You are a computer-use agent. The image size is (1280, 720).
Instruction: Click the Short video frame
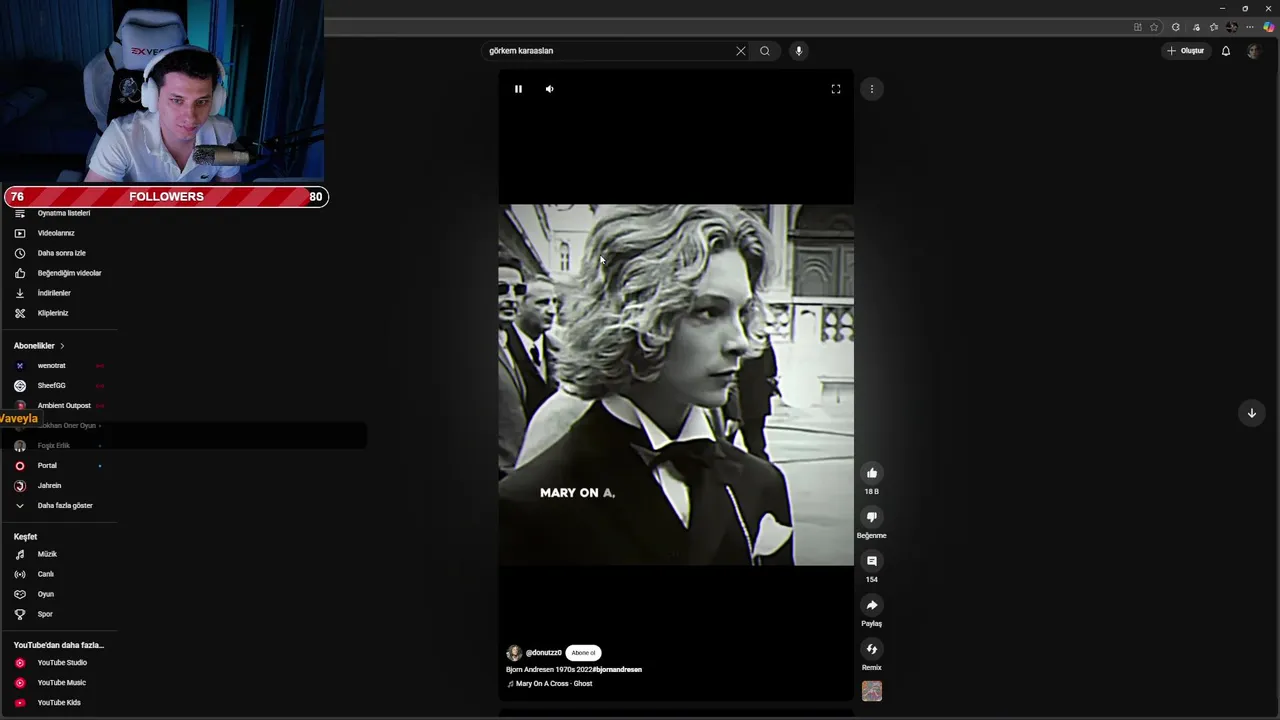pos(676,385)
